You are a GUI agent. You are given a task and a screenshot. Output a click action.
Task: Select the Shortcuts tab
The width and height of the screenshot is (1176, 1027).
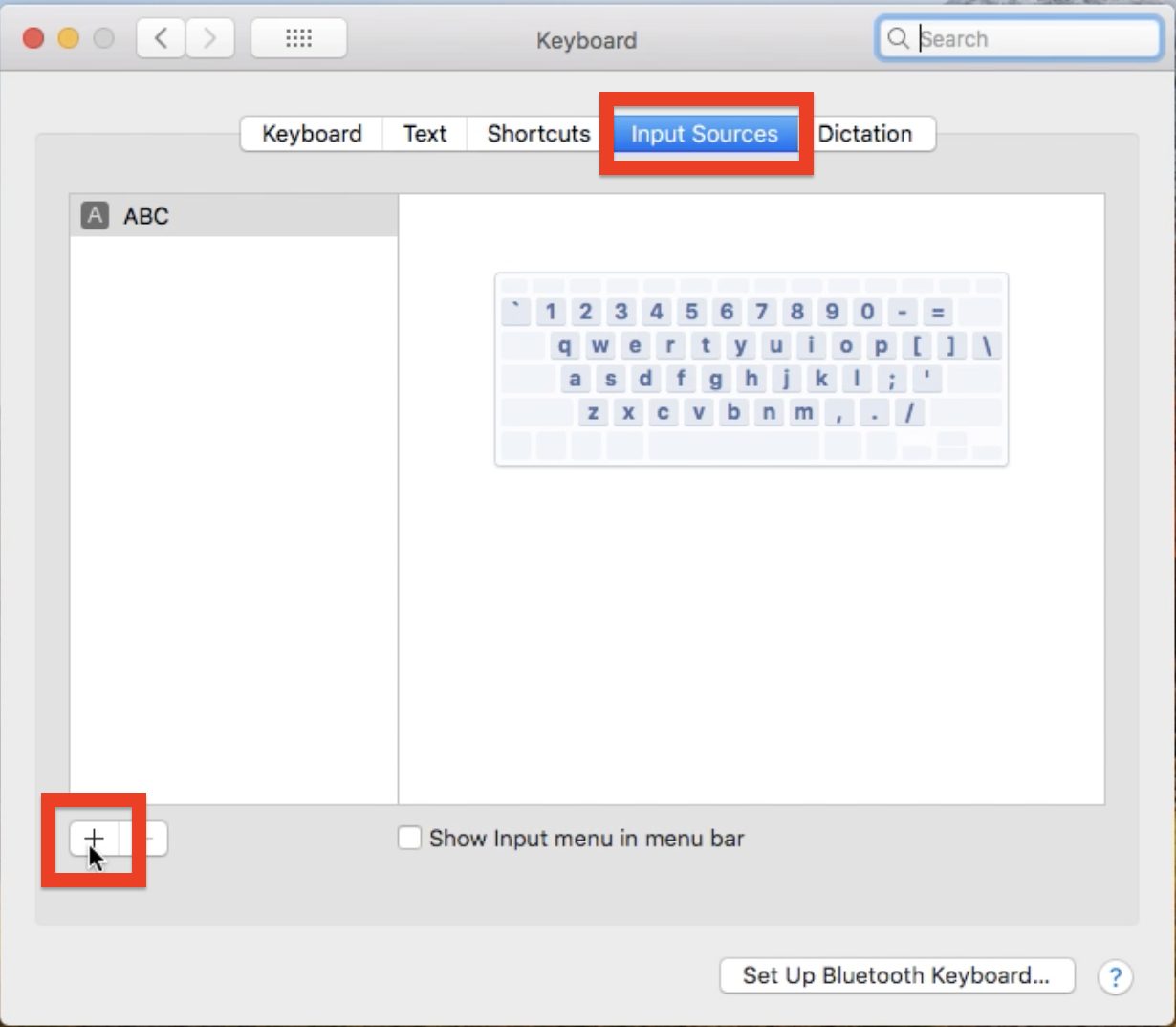coord(536,134)
